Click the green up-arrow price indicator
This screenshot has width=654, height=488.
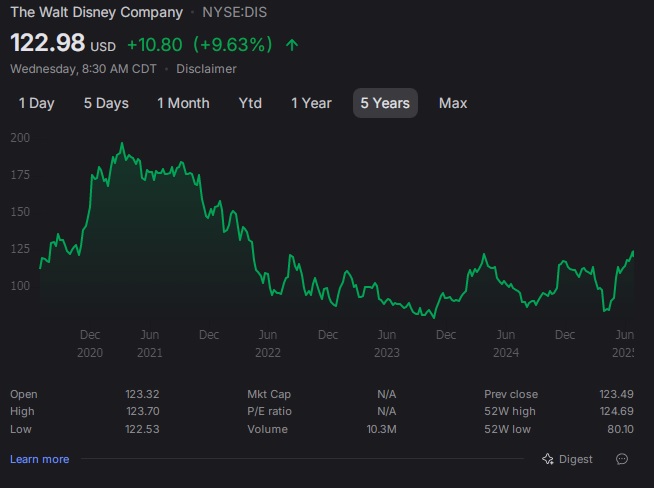tap(292, 45)
